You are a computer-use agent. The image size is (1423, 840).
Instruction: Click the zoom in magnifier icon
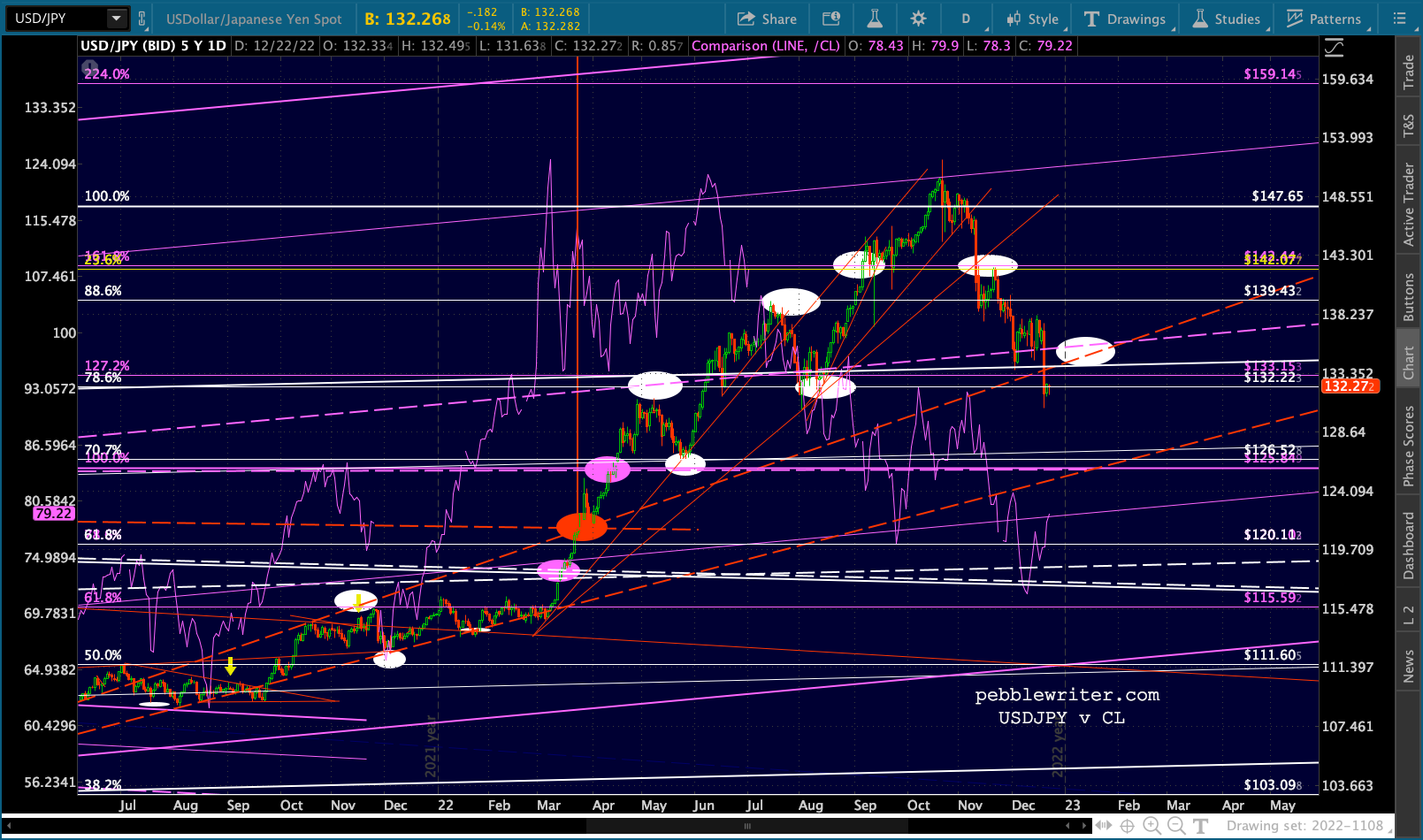click(1151, 826)
